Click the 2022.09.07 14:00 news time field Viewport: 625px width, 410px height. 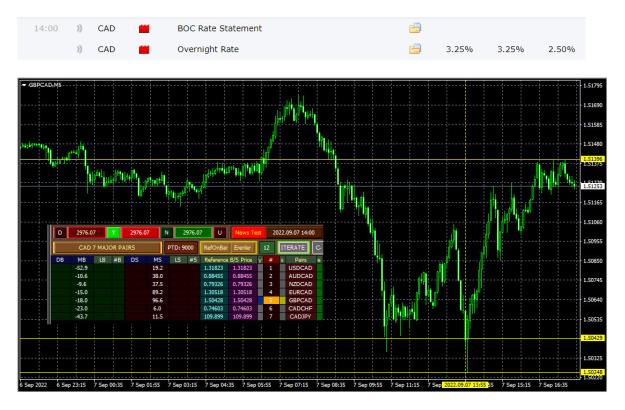[x=294, y=232]
